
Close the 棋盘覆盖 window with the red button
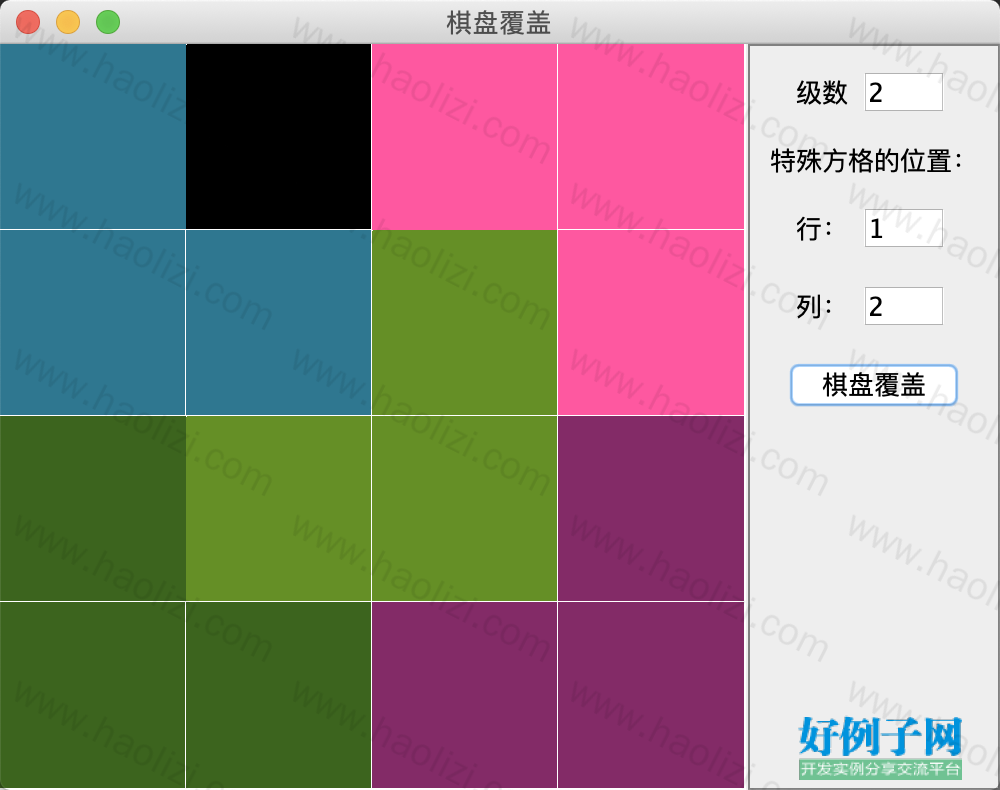pos(28,22)
